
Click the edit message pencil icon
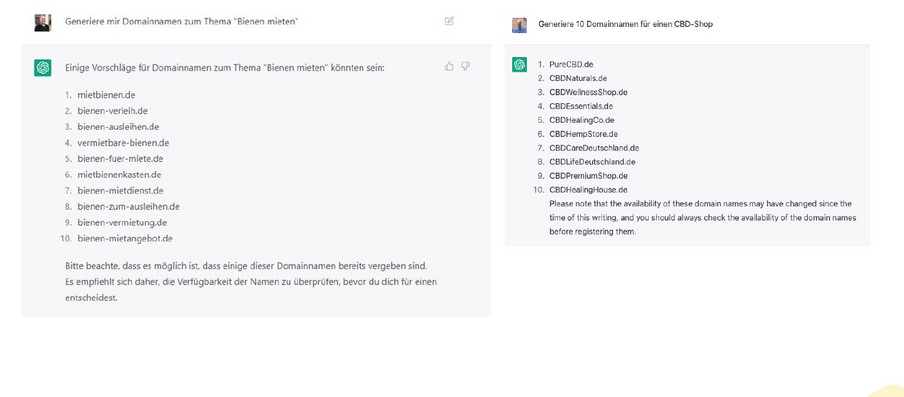point(449,21)
